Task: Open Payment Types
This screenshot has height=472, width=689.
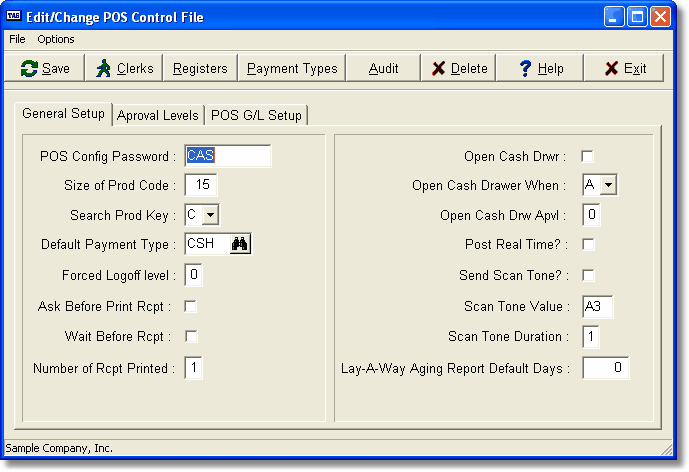Action: click(292, 68)
